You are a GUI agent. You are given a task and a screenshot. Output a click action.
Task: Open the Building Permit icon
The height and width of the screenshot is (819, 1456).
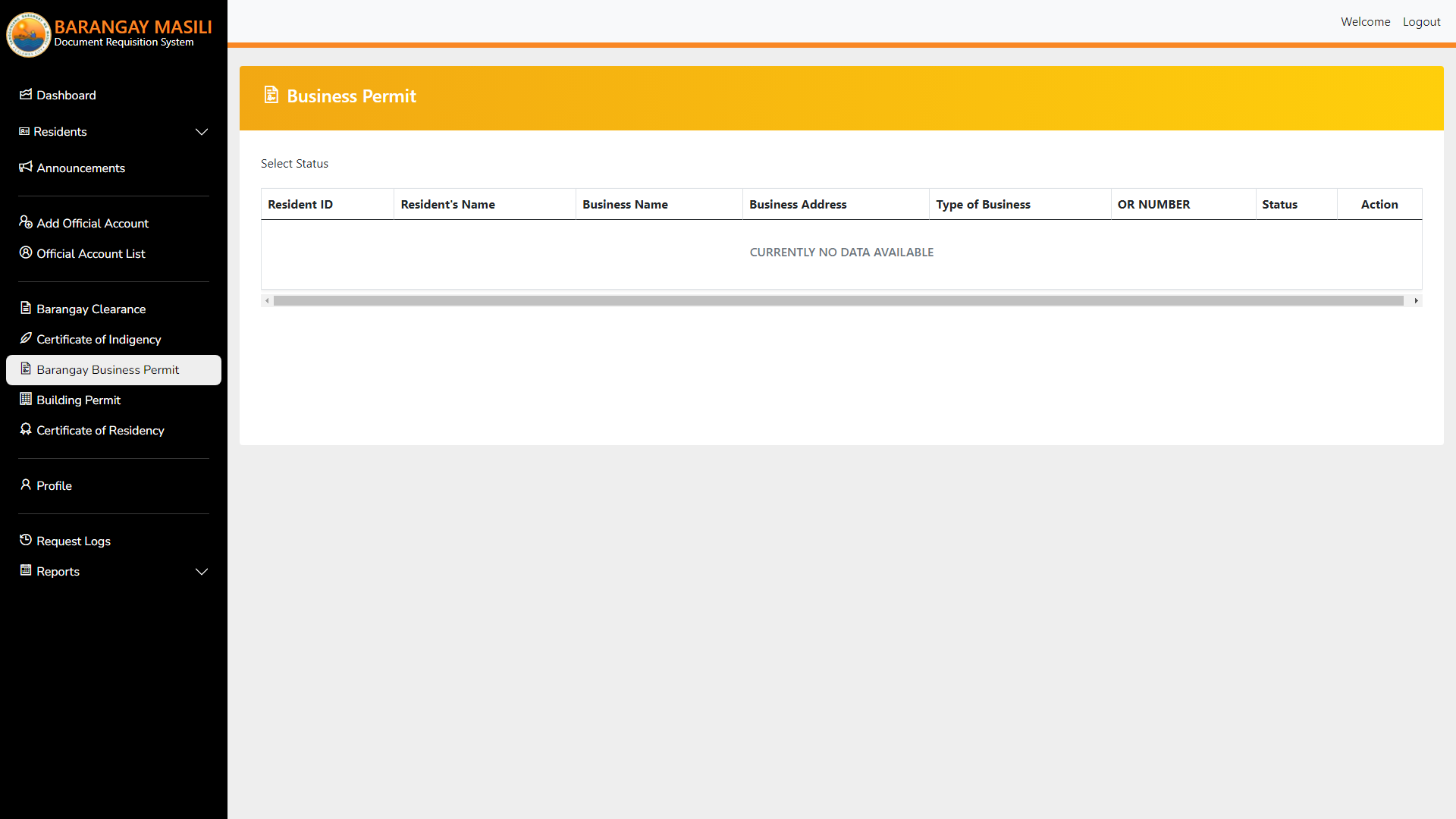coord(26,400)
